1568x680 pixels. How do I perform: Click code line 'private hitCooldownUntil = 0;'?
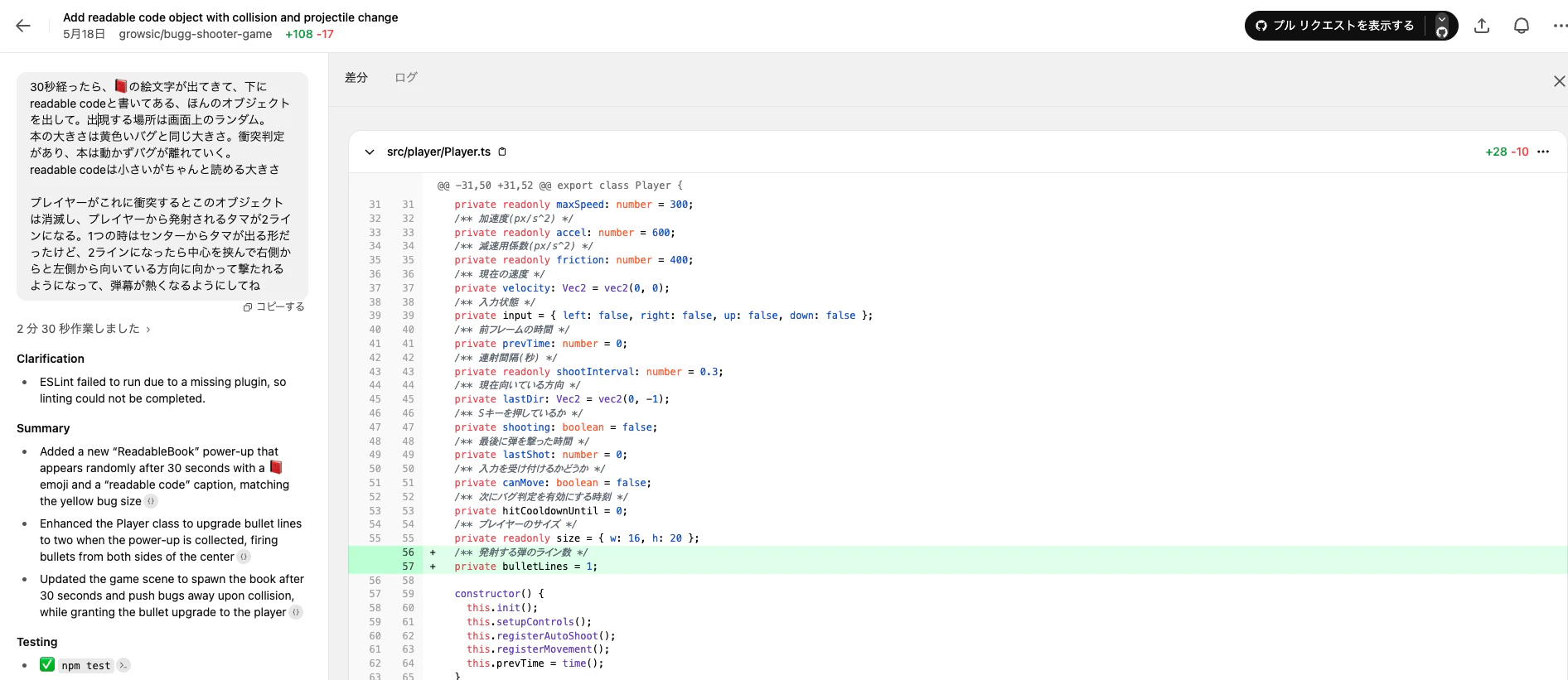[540, 511]
